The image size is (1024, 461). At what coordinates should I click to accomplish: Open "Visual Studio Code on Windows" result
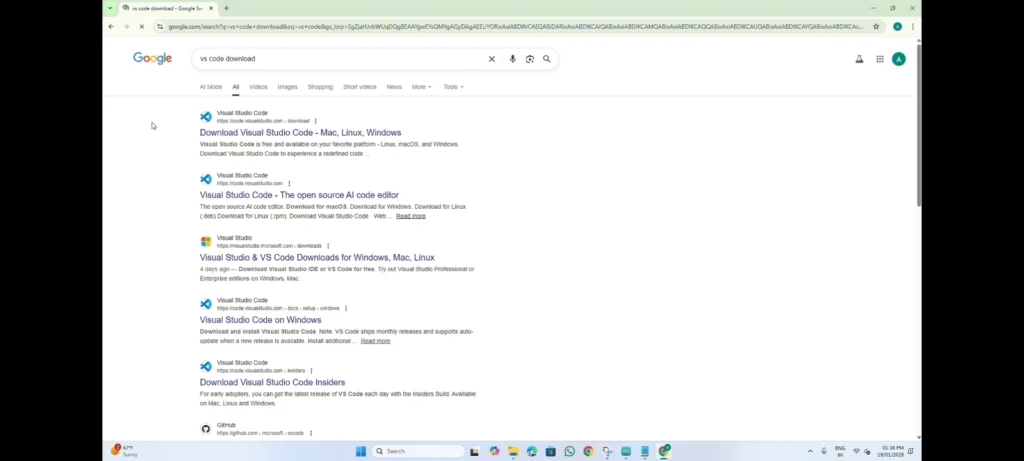(260, 320)
